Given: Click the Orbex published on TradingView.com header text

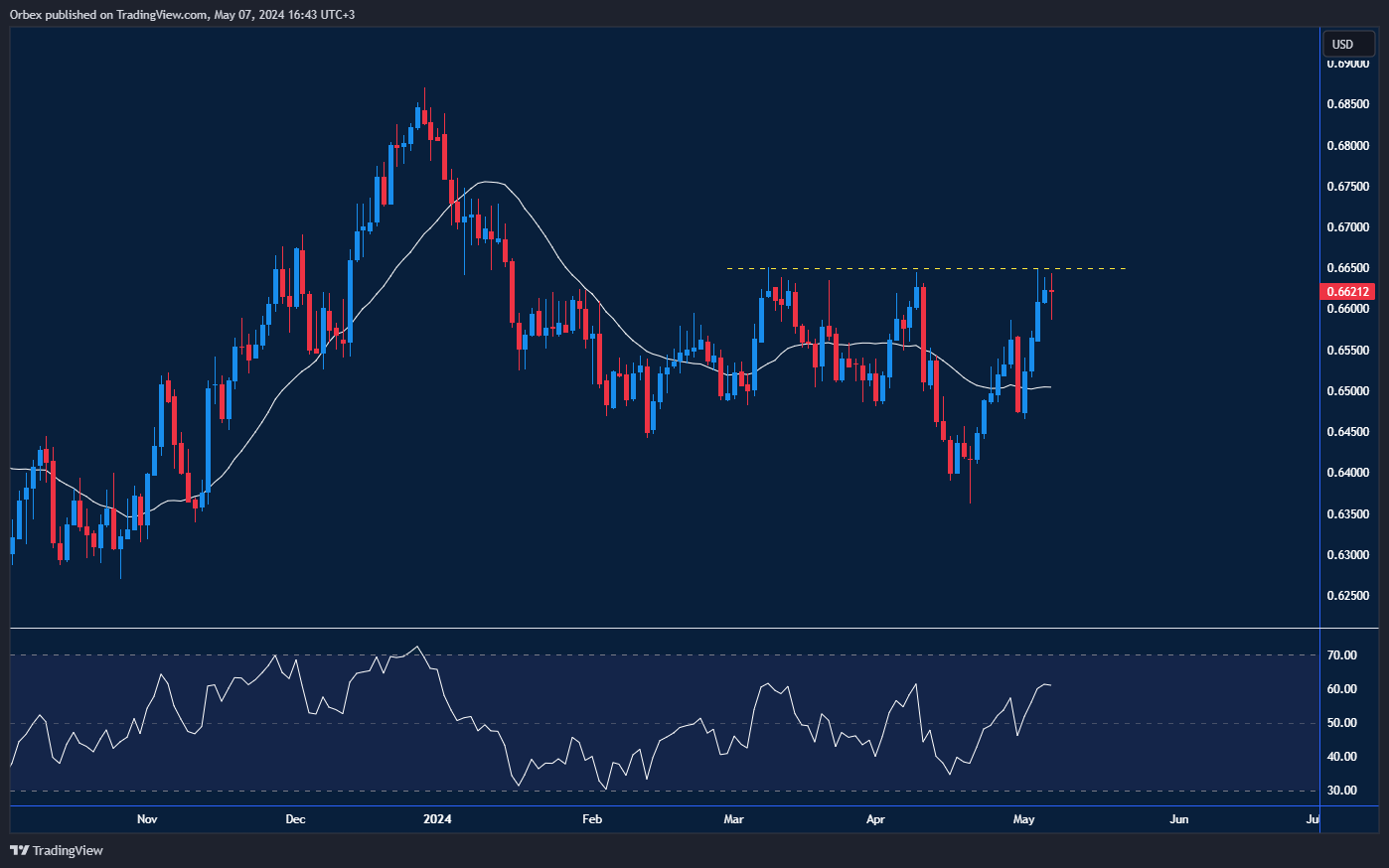Looking at the screenshot, I should click(182, 14).
